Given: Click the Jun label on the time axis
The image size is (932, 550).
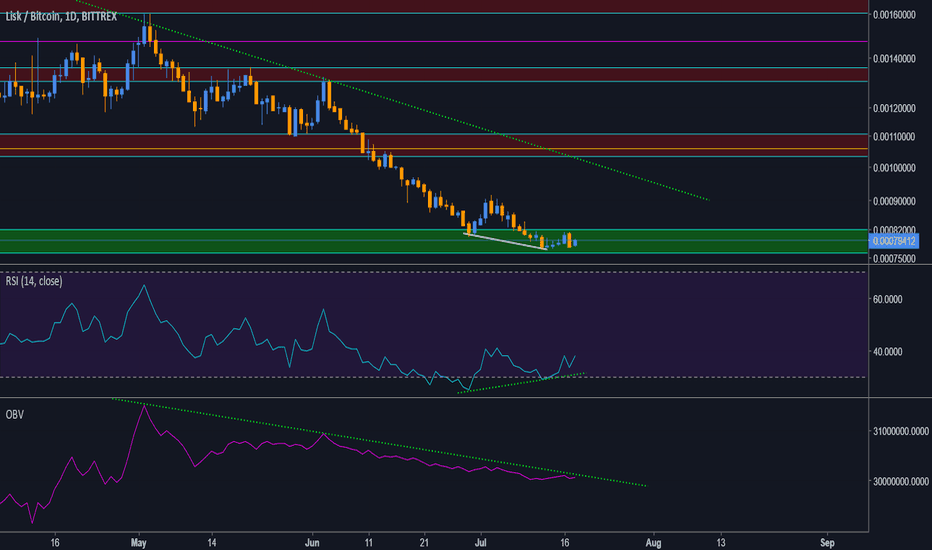Looking at the screenshot, I should (312, 543).
